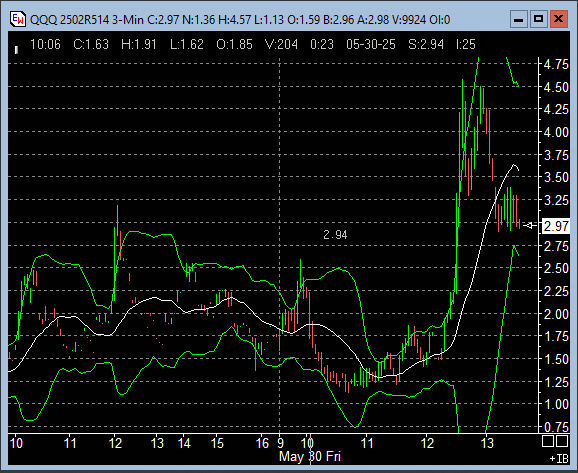Click the right square box beside the time axis

point(561,441)
